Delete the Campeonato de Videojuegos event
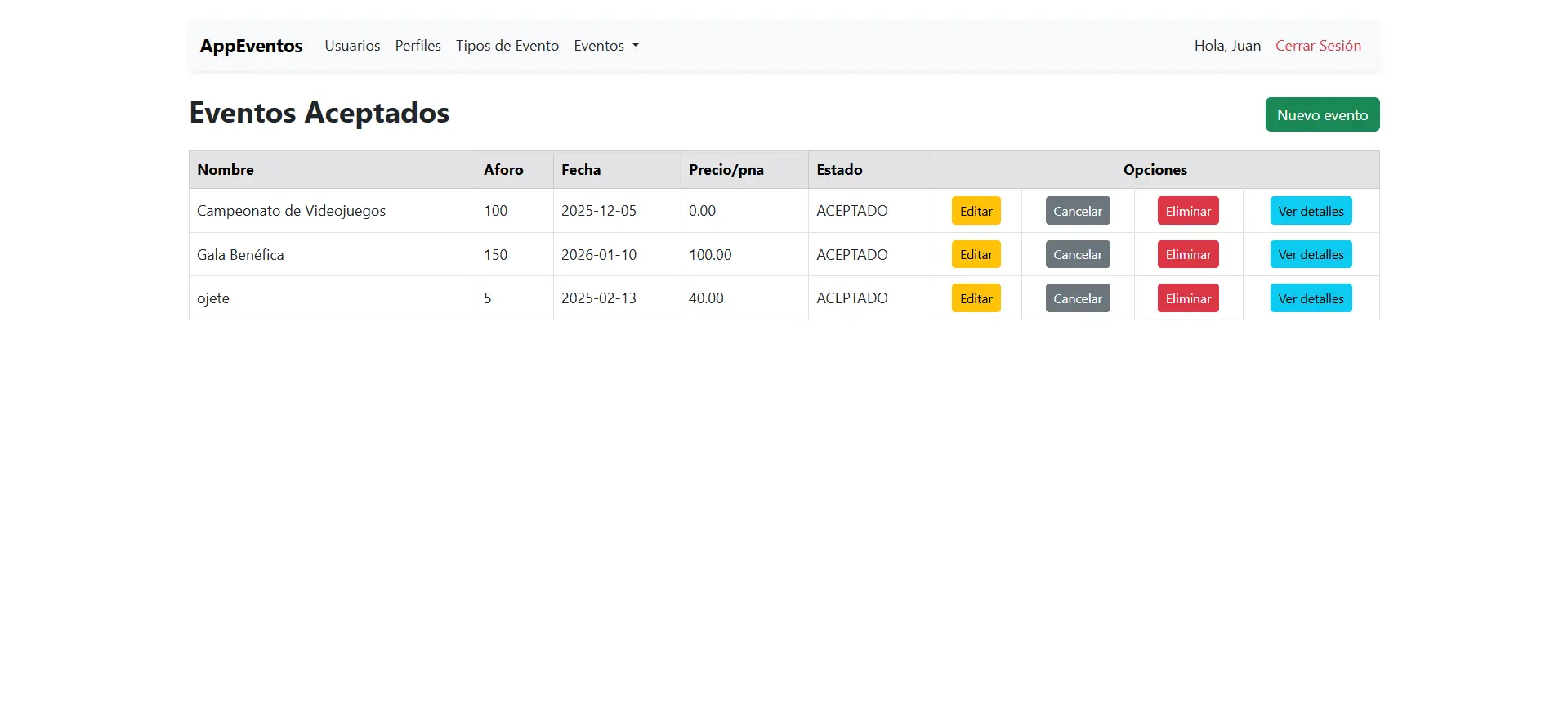The image size is (1568, 707). tap(1188, 211)
